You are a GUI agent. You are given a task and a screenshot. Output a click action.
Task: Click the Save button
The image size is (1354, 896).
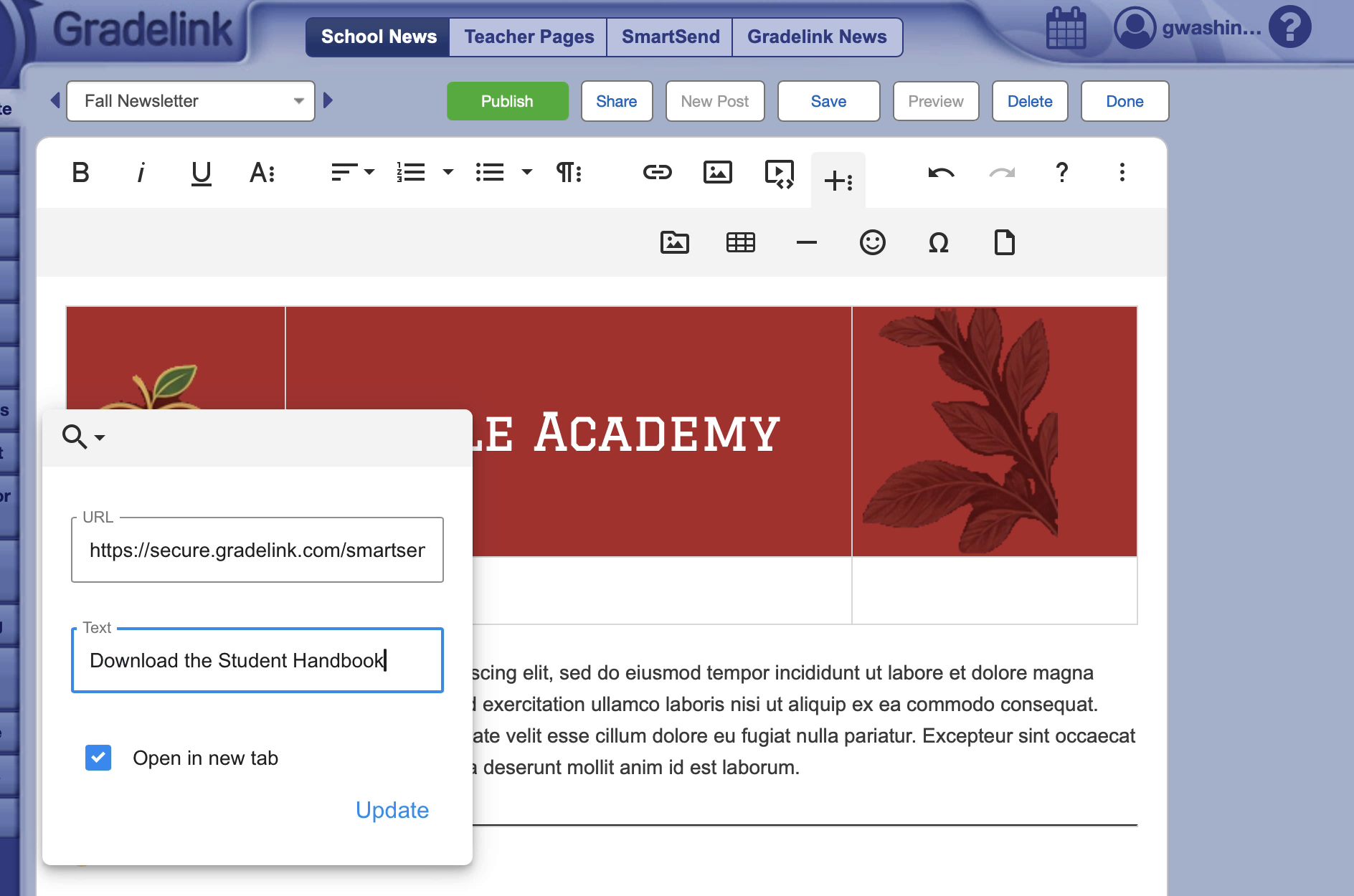(x=828, y=101)
